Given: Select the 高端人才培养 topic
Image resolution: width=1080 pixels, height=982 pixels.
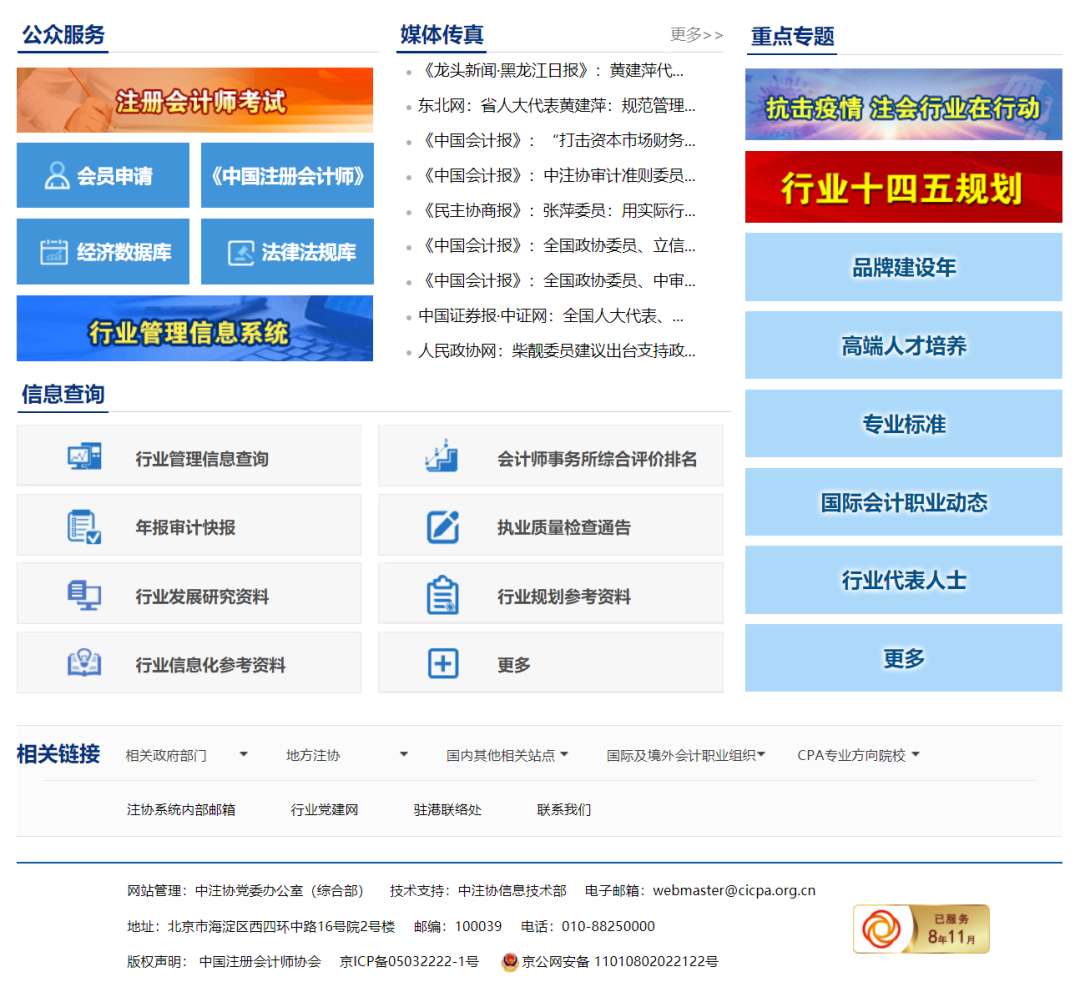Looking at the screenshot, I should click(904, 345).
